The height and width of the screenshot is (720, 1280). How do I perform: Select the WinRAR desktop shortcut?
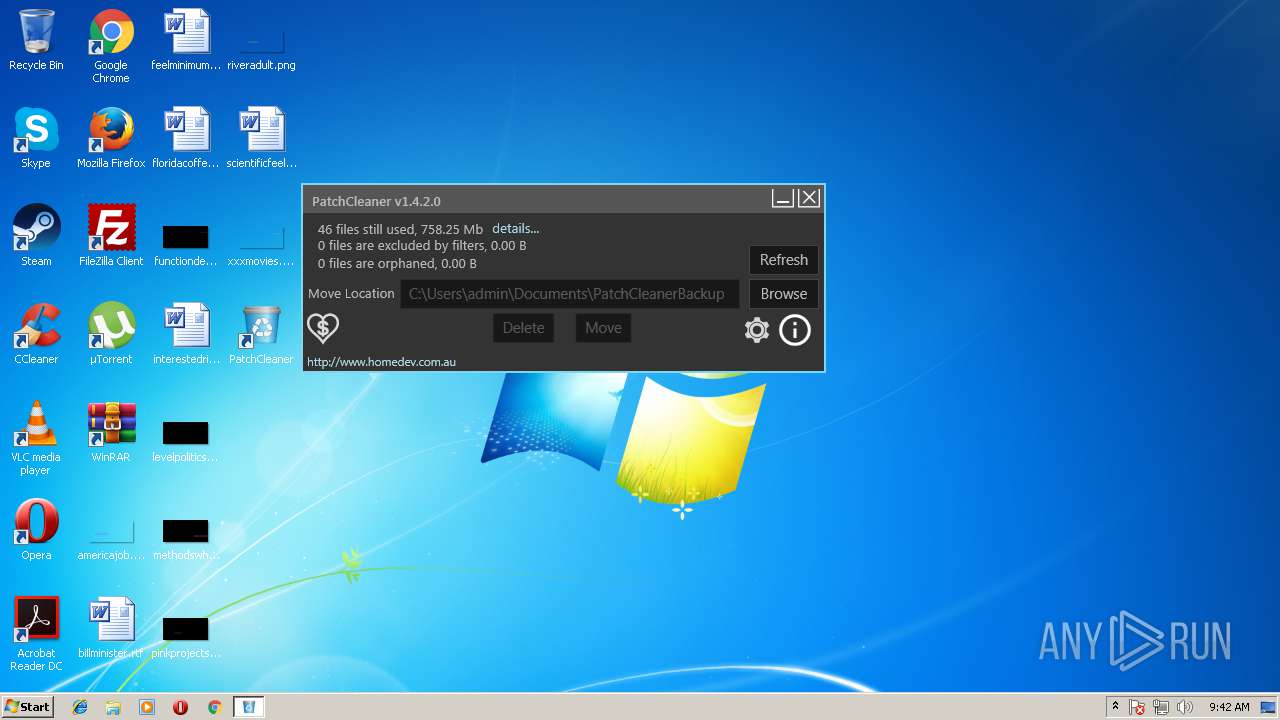click(x=111, y=432)
